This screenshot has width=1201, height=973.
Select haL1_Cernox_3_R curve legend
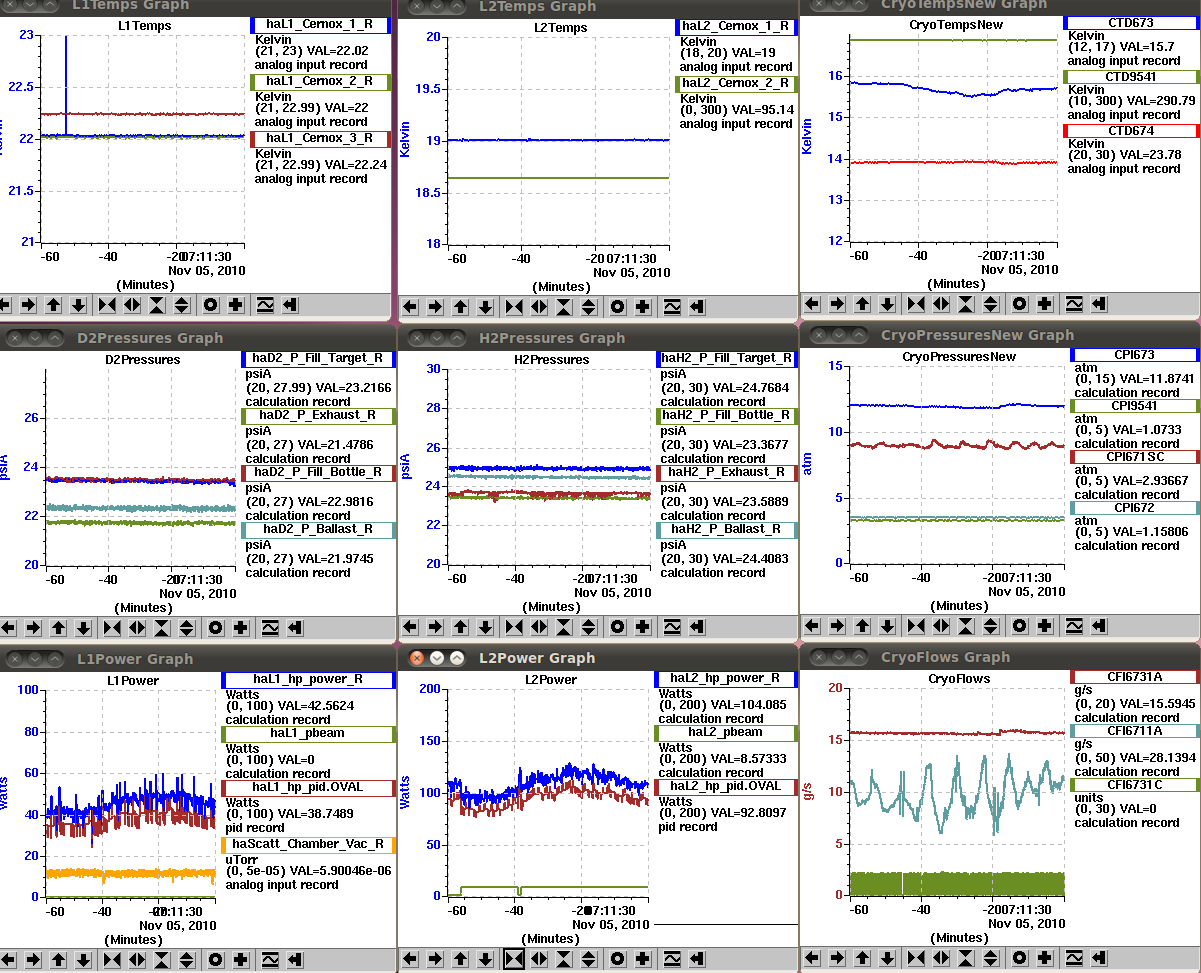[x=320, y=139]
